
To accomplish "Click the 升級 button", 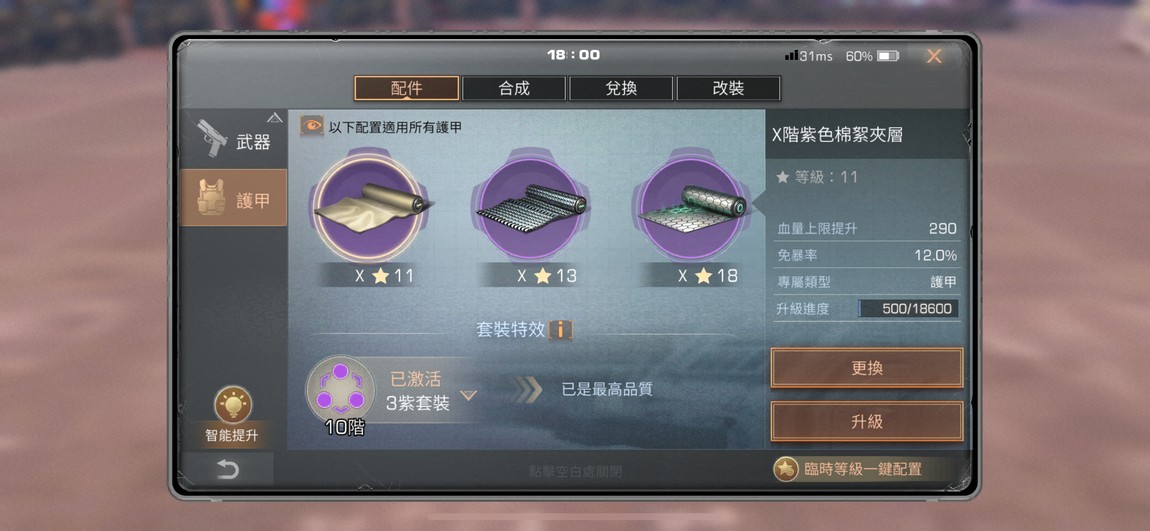I will click(867, 422).
